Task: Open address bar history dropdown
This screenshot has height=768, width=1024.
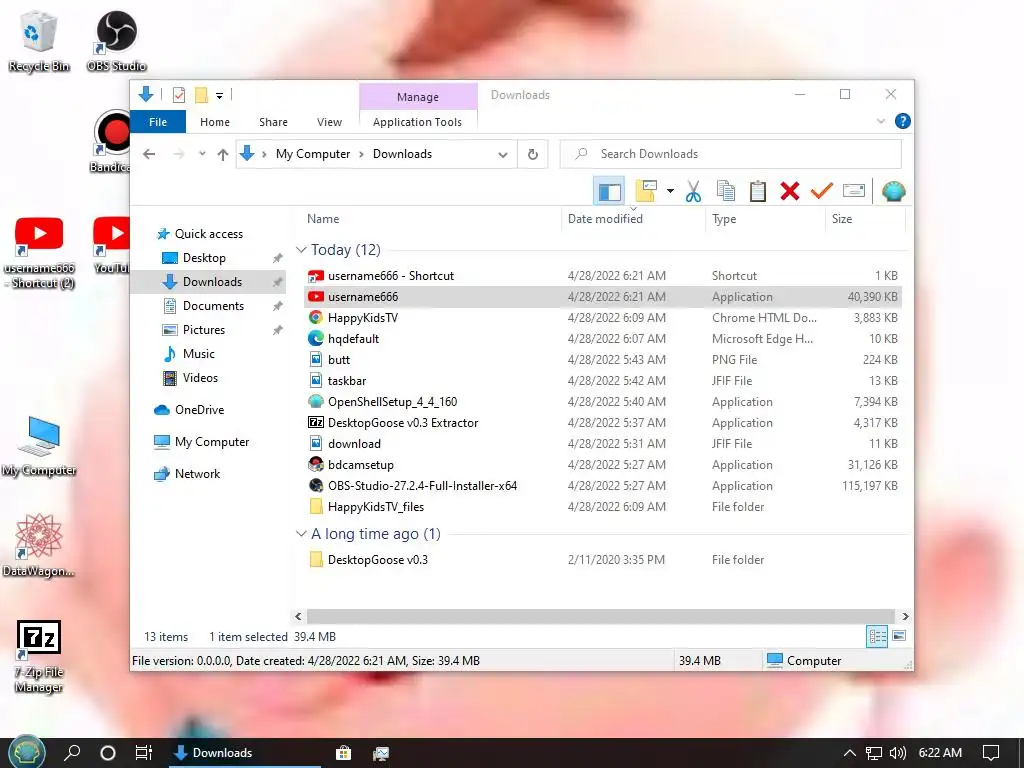Action: 503,155
